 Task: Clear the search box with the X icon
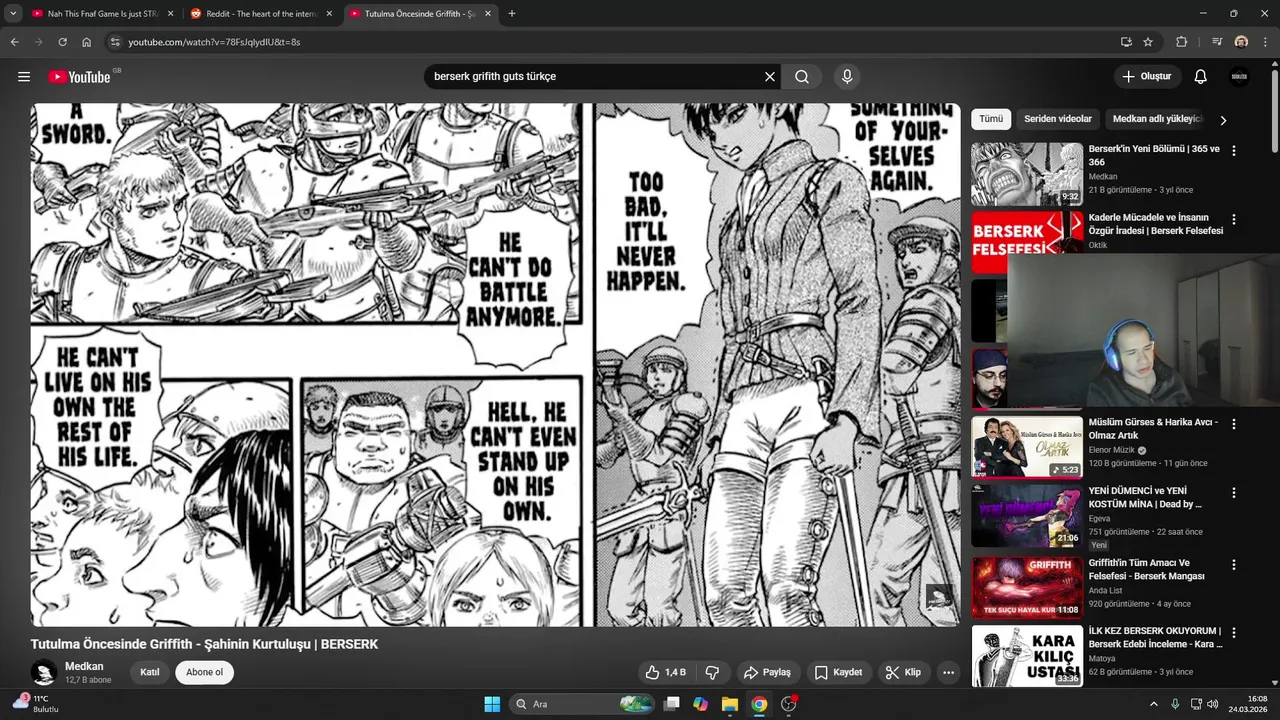click(770, 77)
